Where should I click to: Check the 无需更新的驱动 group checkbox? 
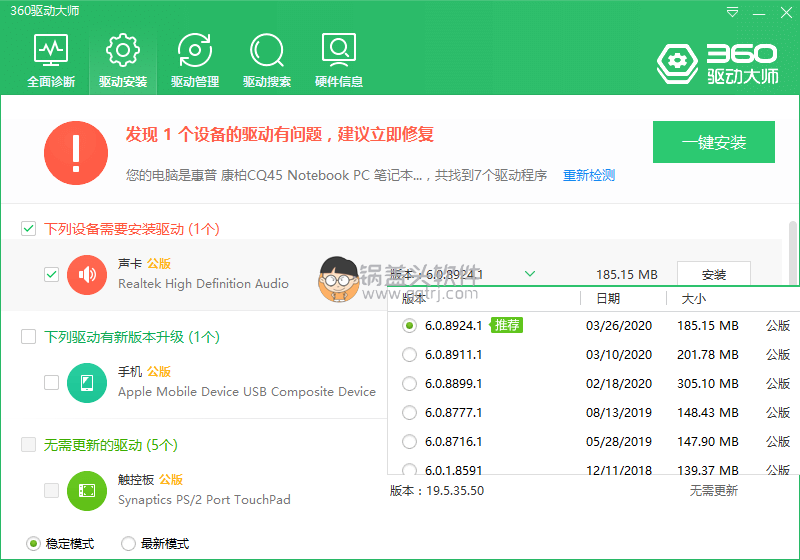click(29, 445)
